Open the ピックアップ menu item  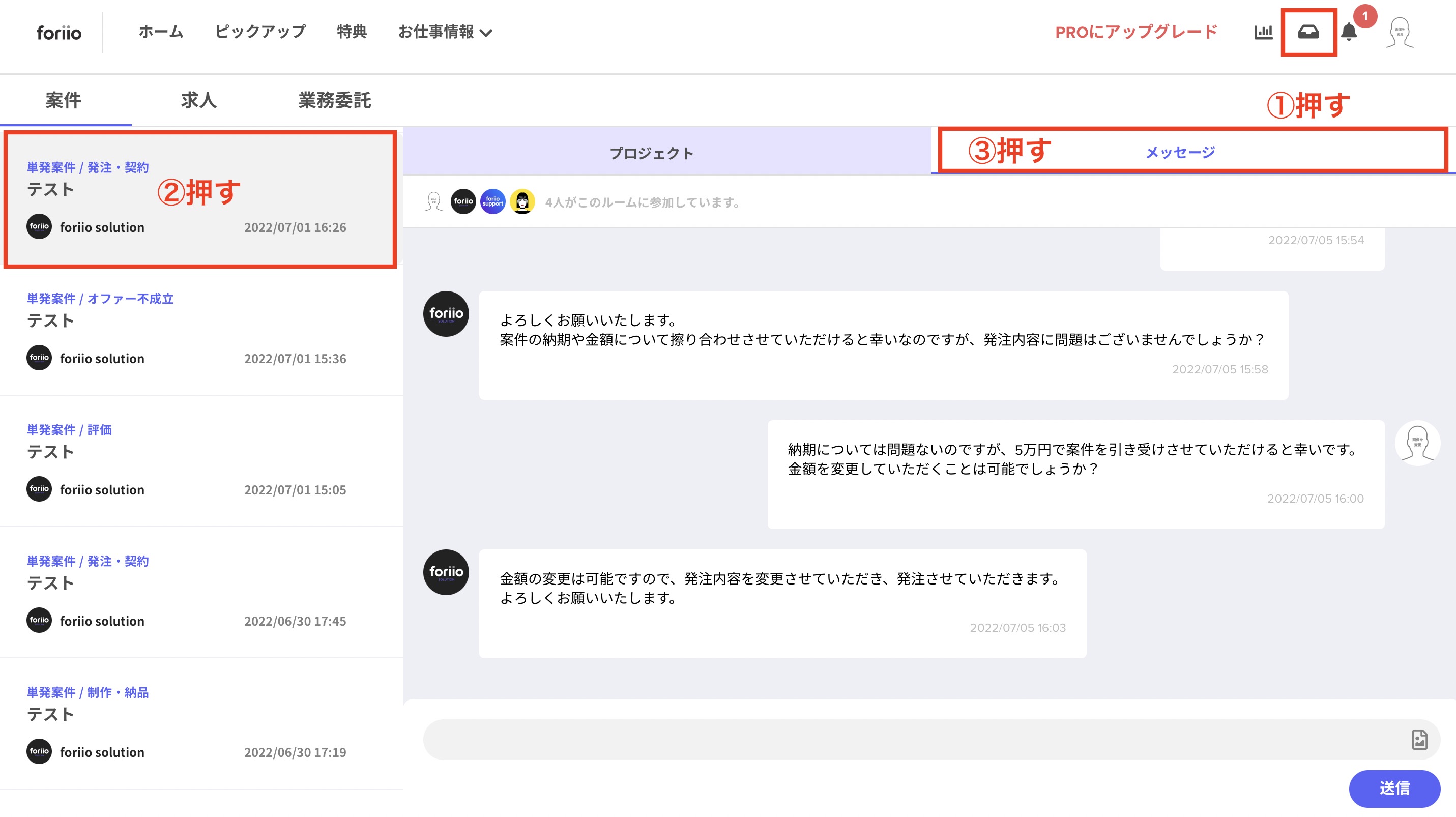click(260, 32)
